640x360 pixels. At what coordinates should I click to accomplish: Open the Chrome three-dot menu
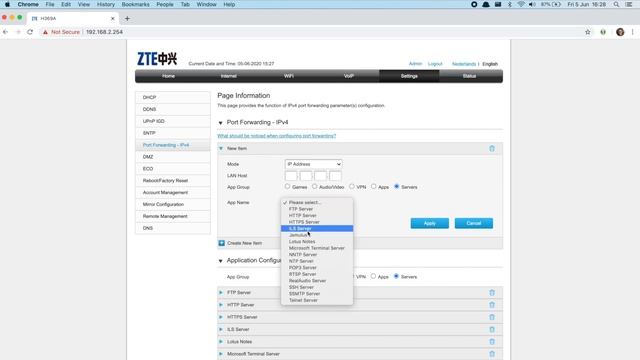[633, 32]
